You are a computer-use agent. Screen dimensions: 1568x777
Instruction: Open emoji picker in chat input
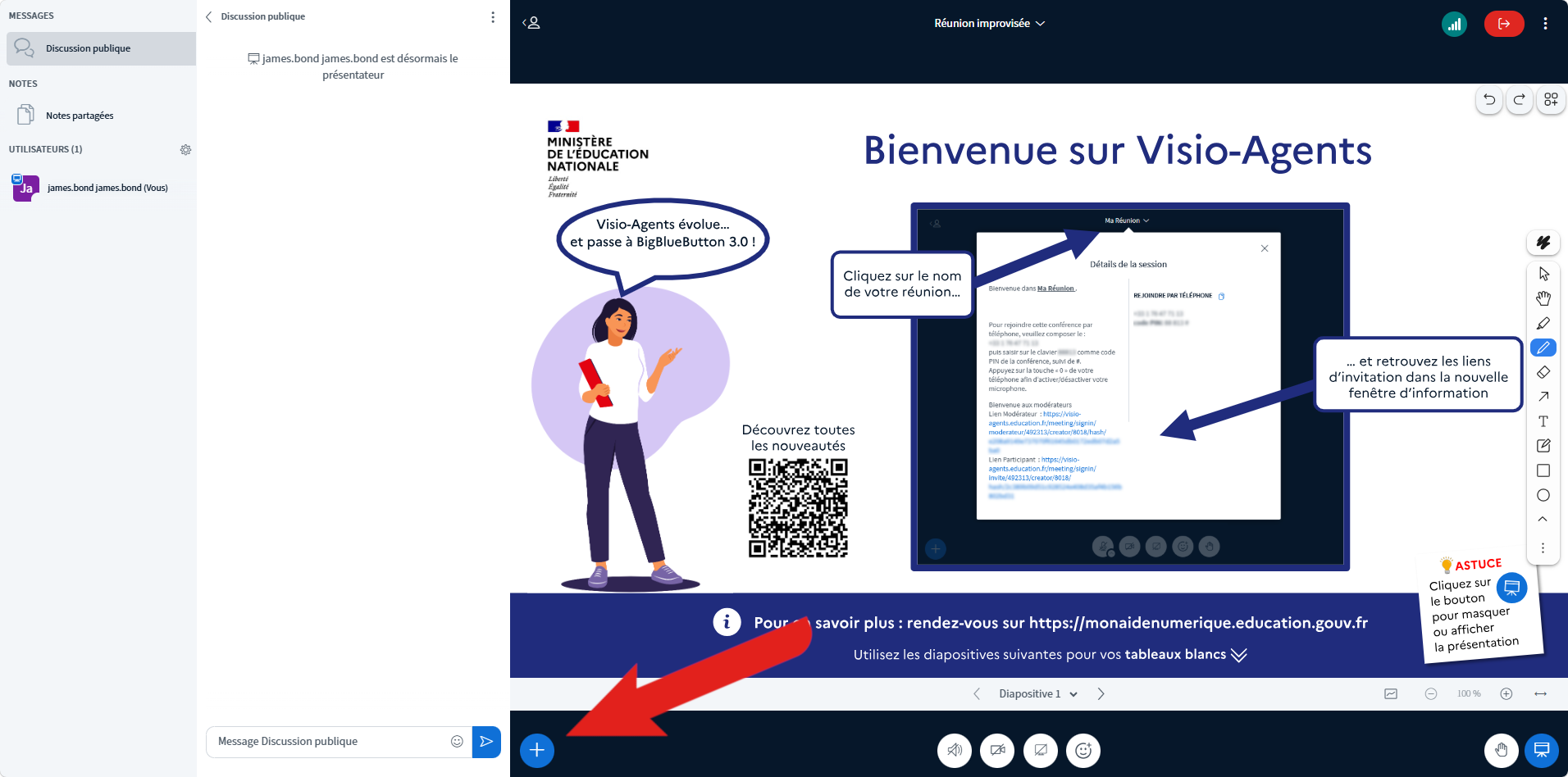coord(457,742)
